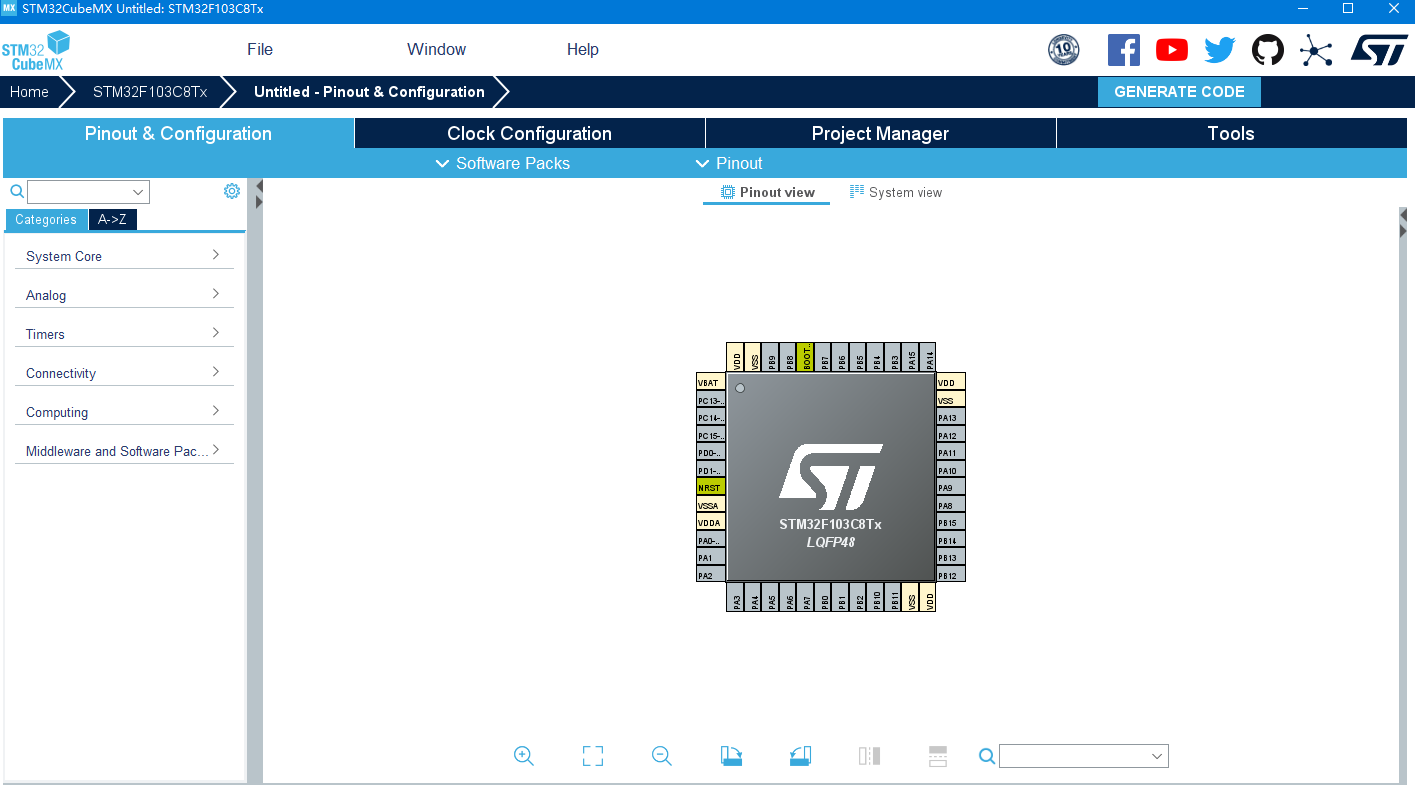This screenshot has width=1415, height=789.
Task: Rotate the chip view counterclockwise
Action: coord(800,756)
